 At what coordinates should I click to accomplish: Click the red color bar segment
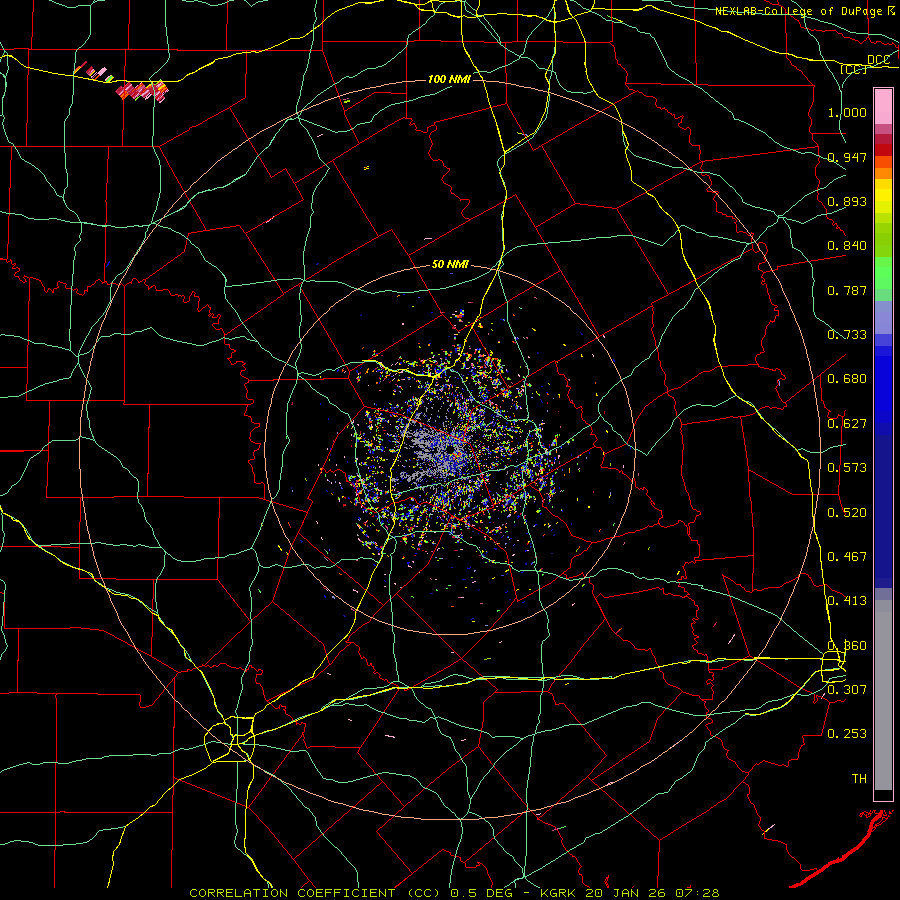[883, 150]
